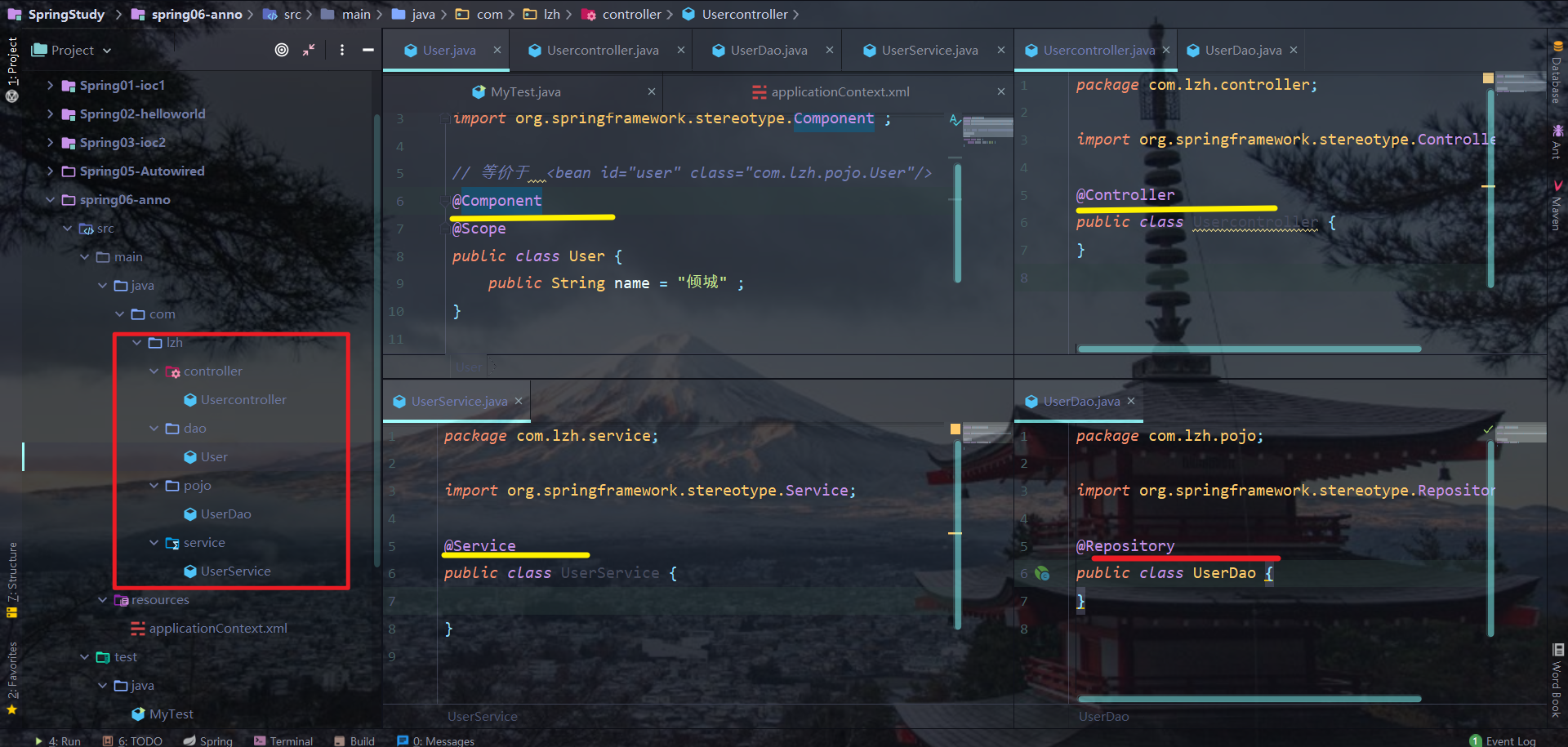1568x747 pixels.
Task: Close the MyTest.java tab
Action: 651,91
